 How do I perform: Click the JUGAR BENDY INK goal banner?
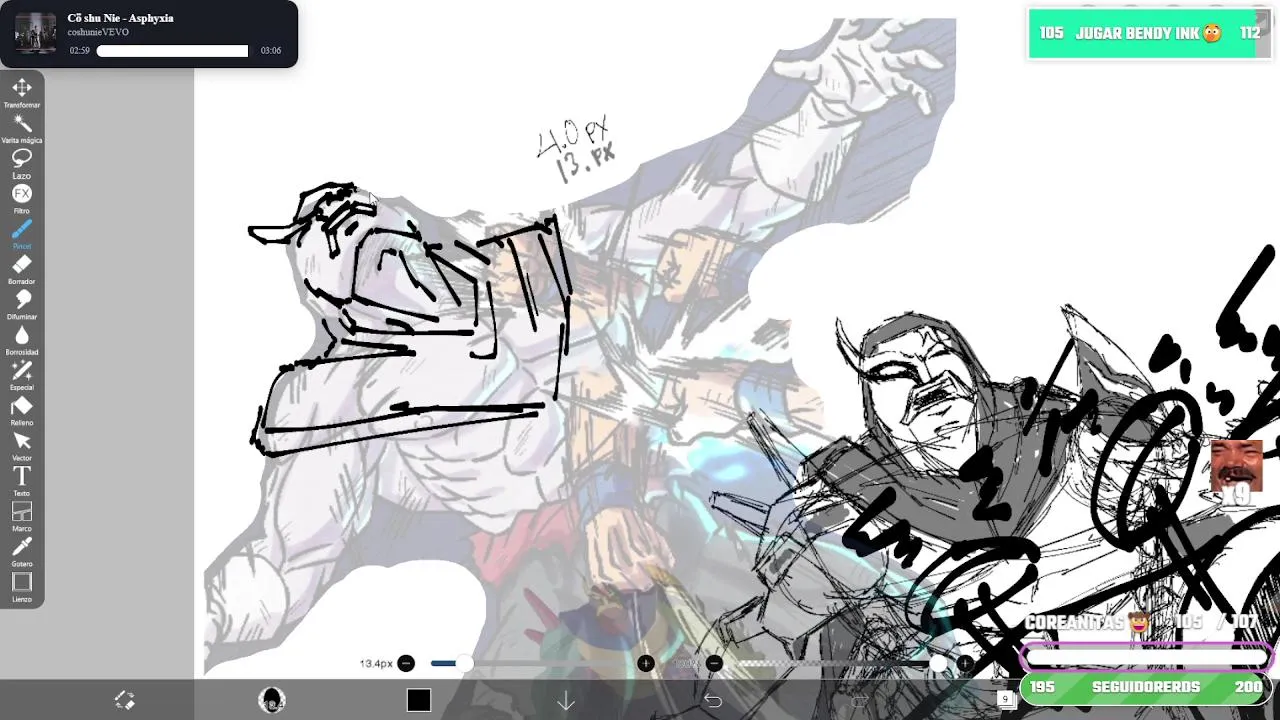click(1150, 34)
